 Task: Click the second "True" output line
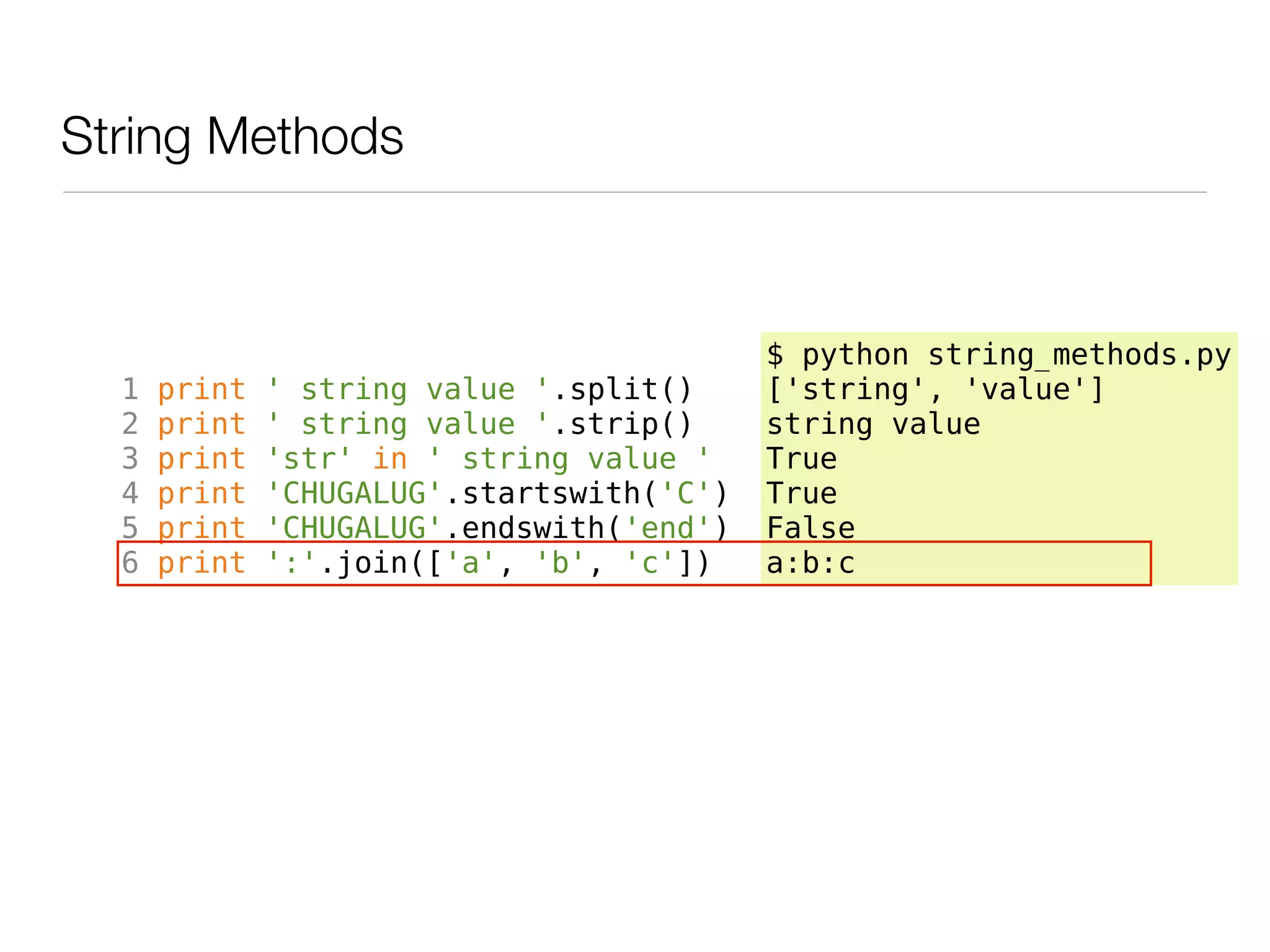(x=802, y=494)
